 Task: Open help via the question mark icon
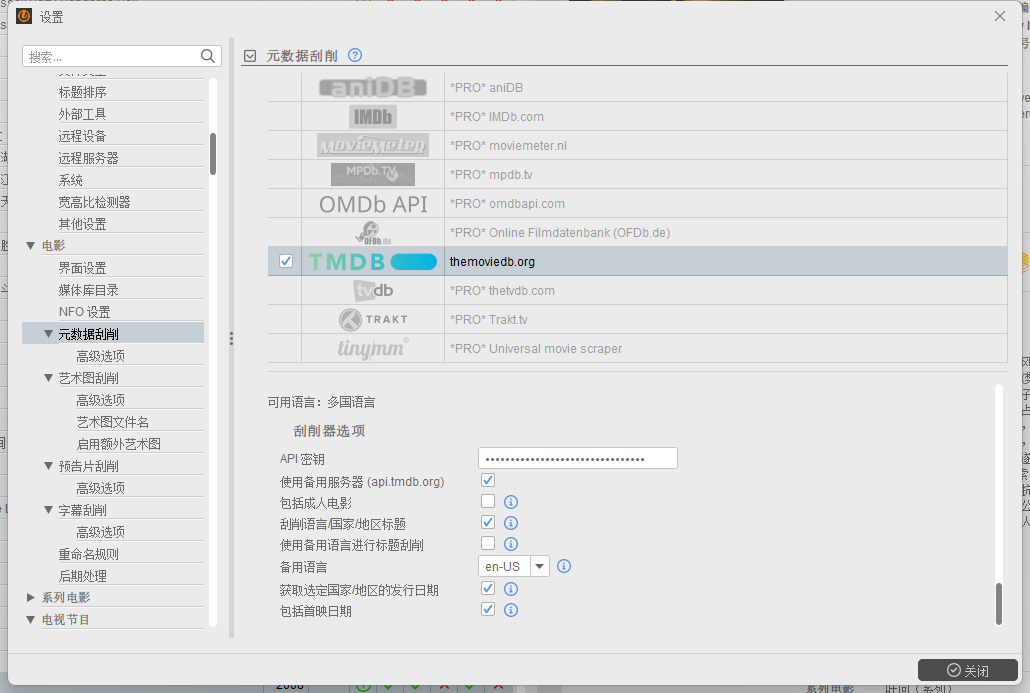tap(355, 55)
